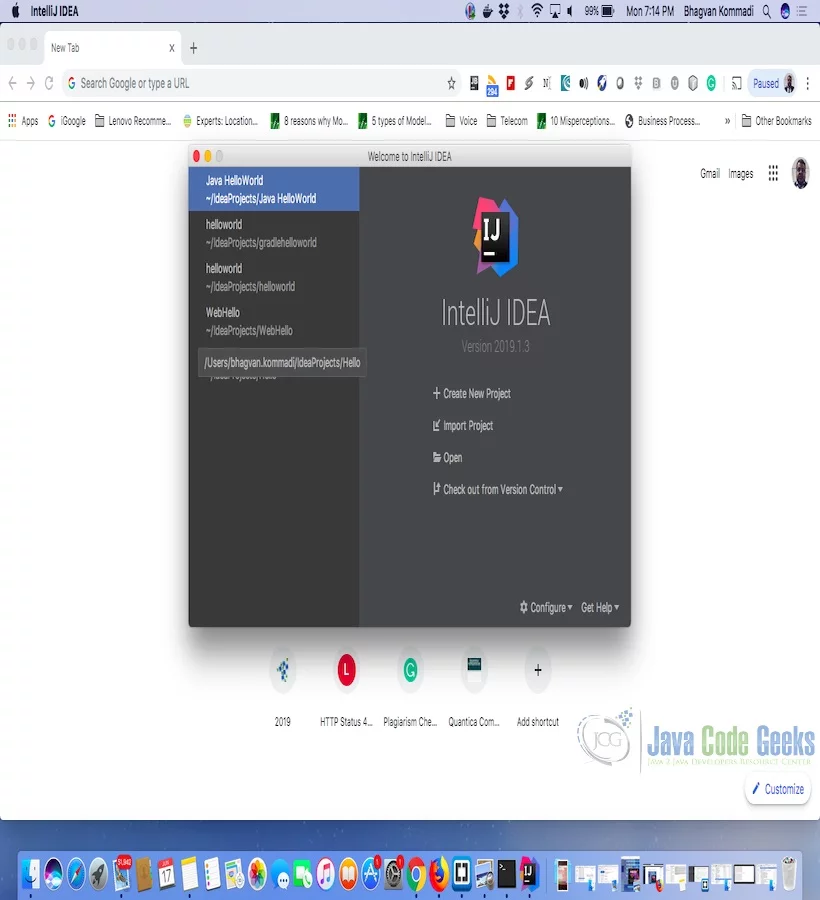Open the Google apps grid icon

pyautogui.click(x=773, y=173)
